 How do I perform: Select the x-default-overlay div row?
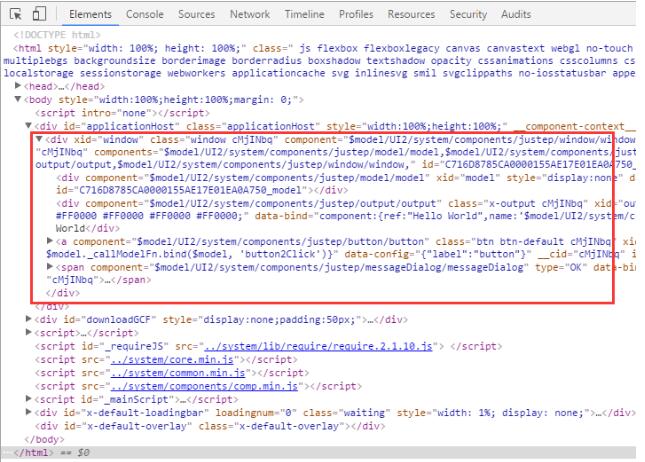[x=210, y=426]
